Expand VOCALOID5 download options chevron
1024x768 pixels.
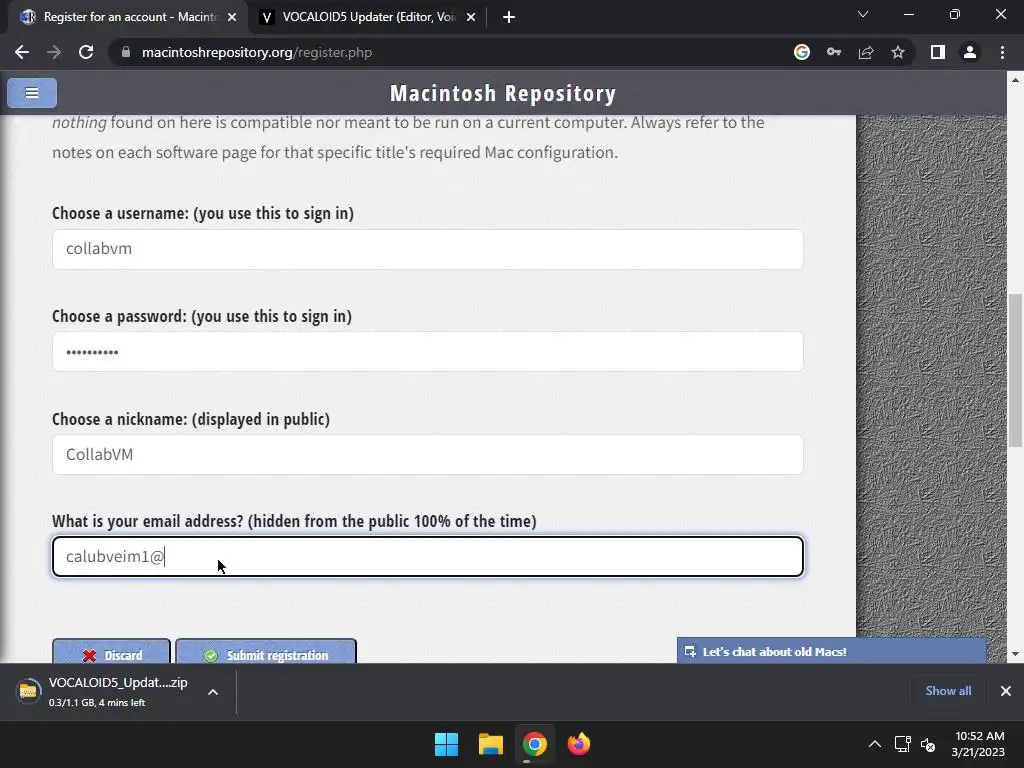pyautogui.click(x=213, y=692)
